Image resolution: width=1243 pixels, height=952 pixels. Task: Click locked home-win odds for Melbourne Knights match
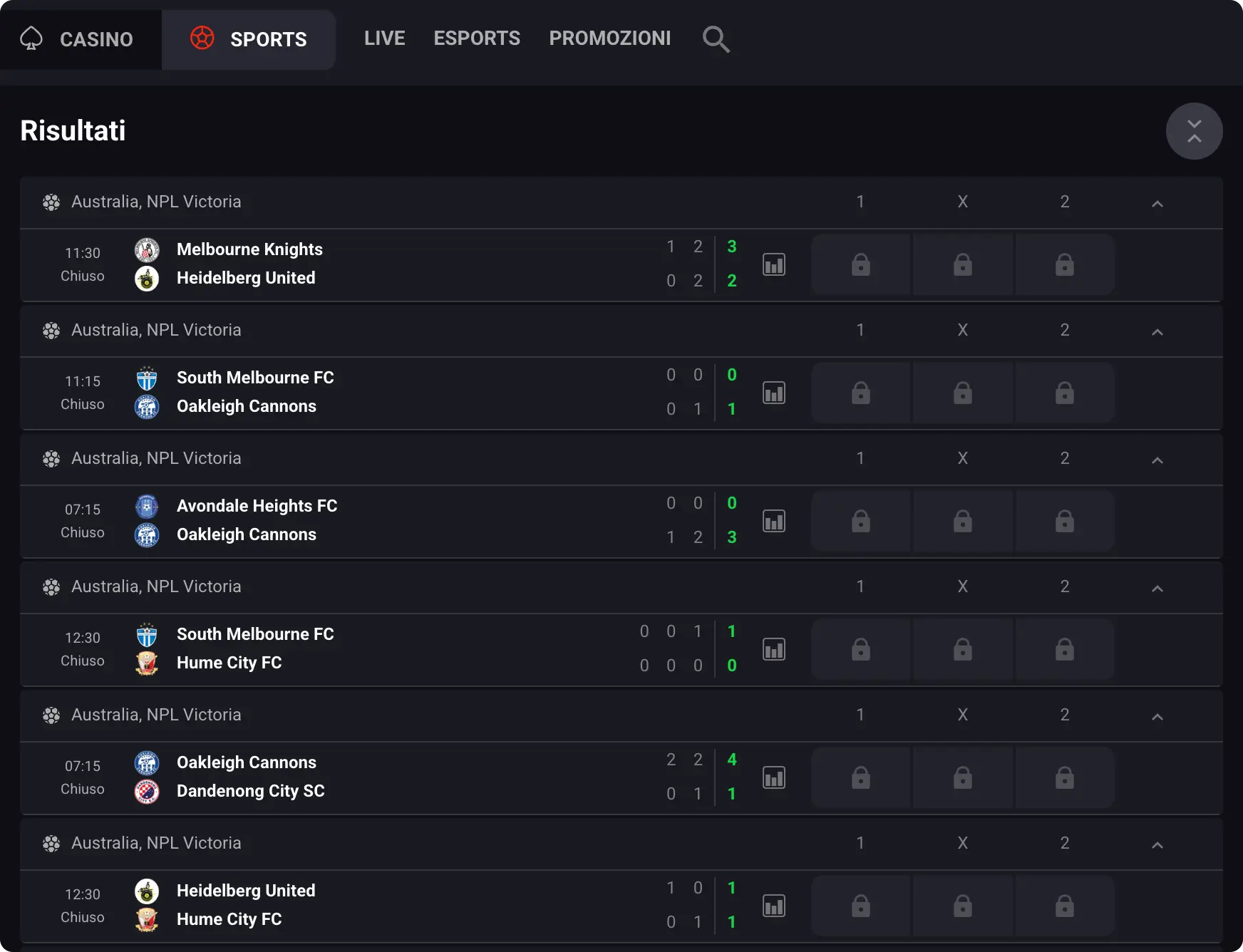point(861,264)
